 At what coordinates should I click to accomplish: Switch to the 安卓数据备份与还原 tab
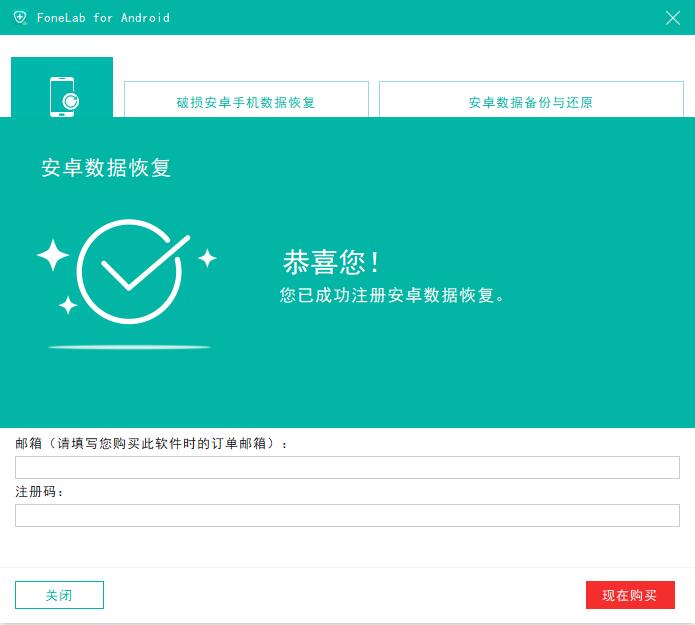(x=531, y=100)
